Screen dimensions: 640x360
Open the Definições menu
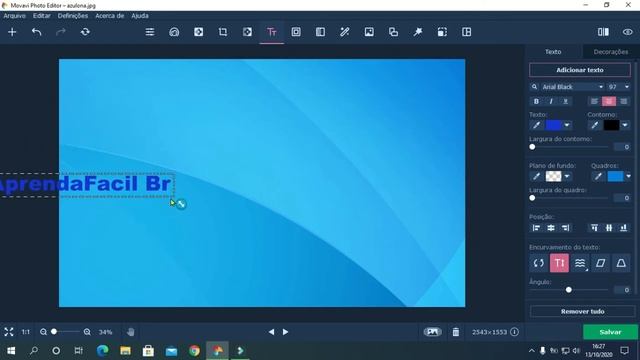(73, 16)
